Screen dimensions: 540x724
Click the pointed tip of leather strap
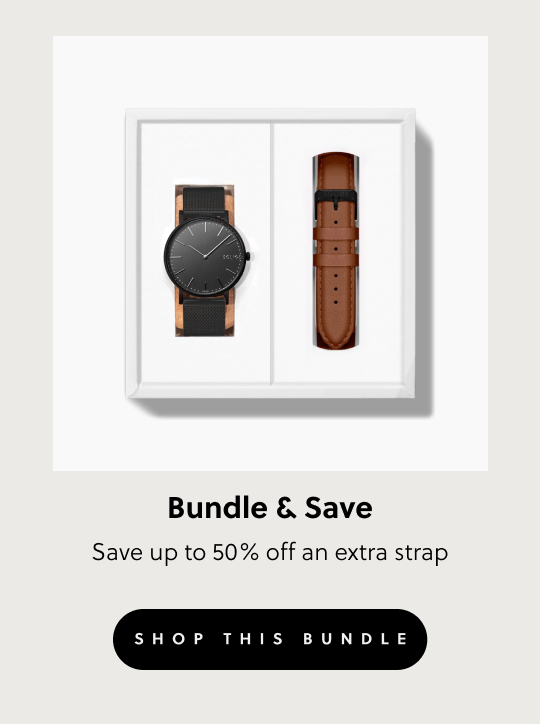[x=336, y=339]
